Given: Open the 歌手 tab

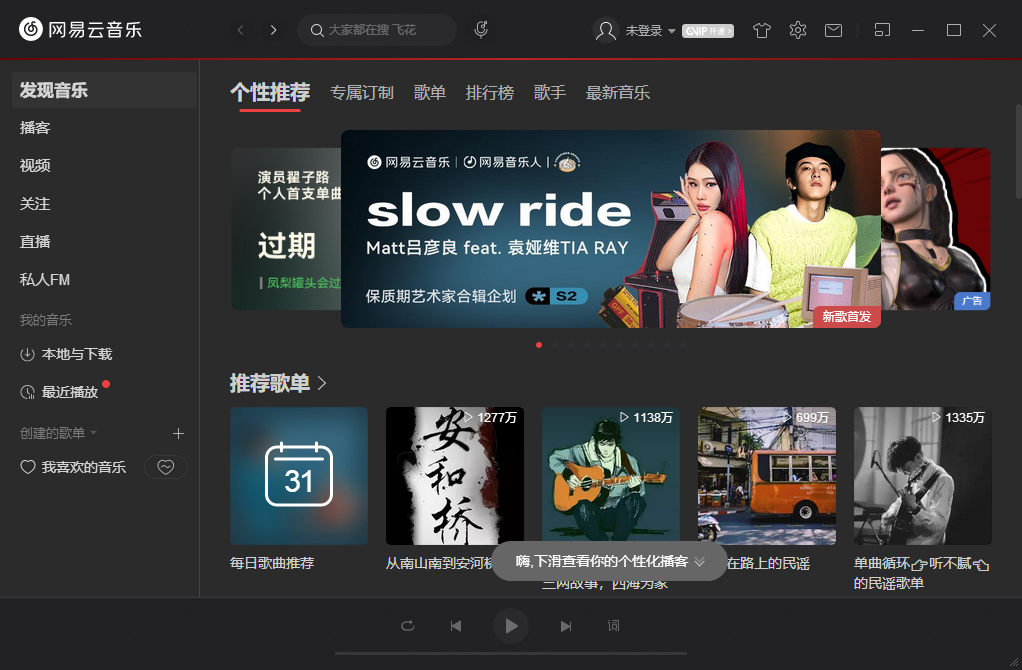Looking at the screenshot, I should coord(549,92).
